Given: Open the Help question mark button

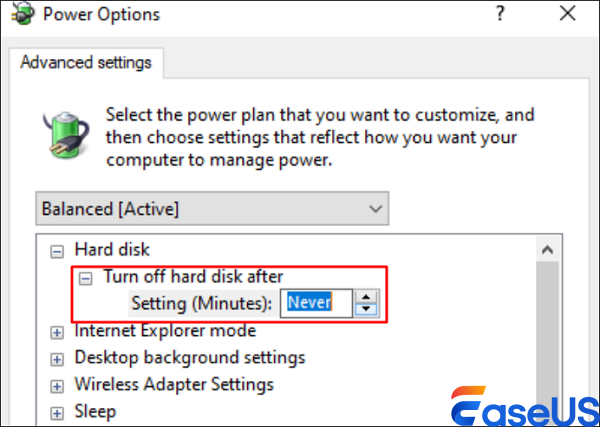Looking at the screenshot, I should click(x=496, y=15).
